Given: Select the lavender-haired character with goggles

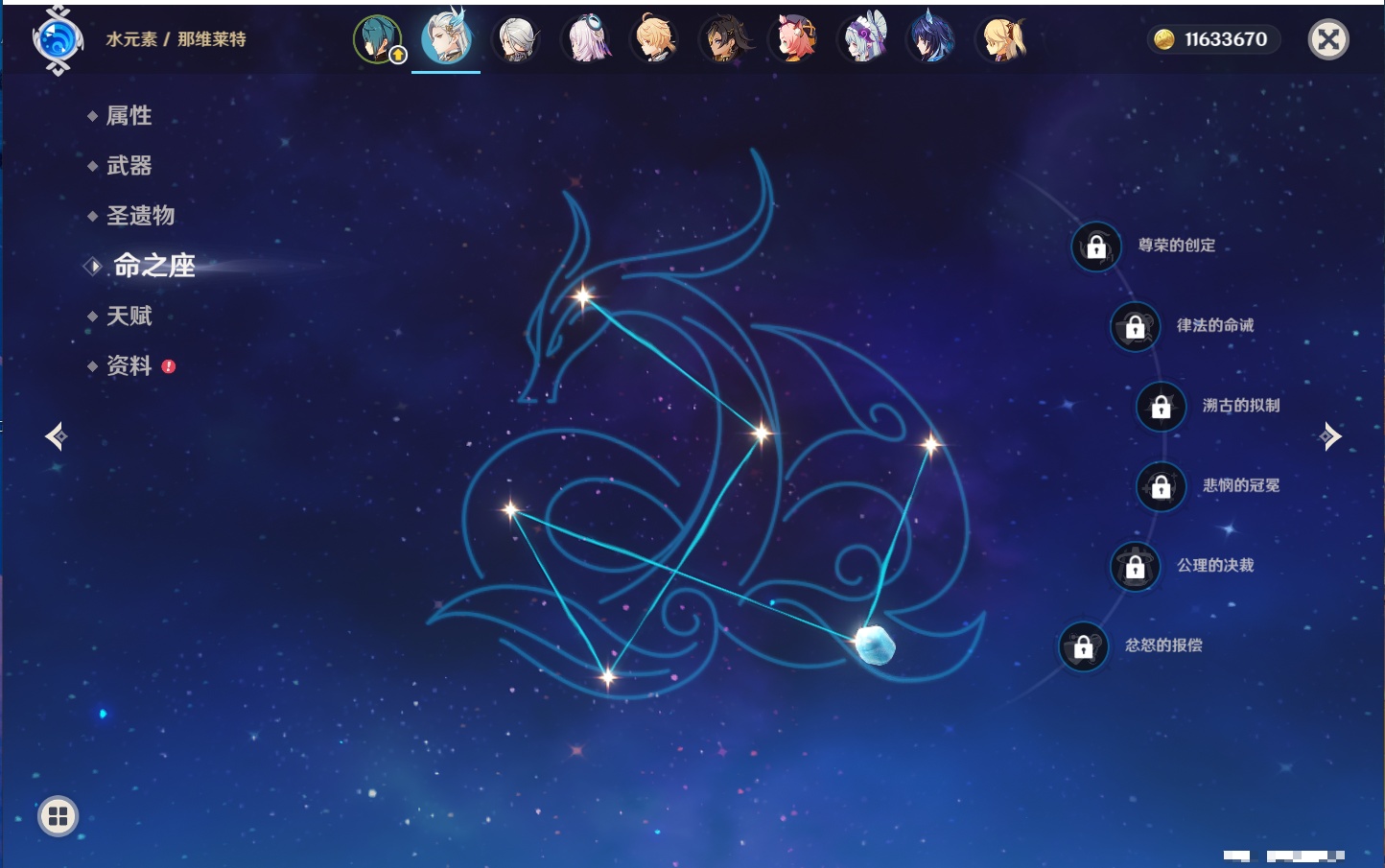Looking at the screenshot, I should pyautogui.click(x=586, y=40).
